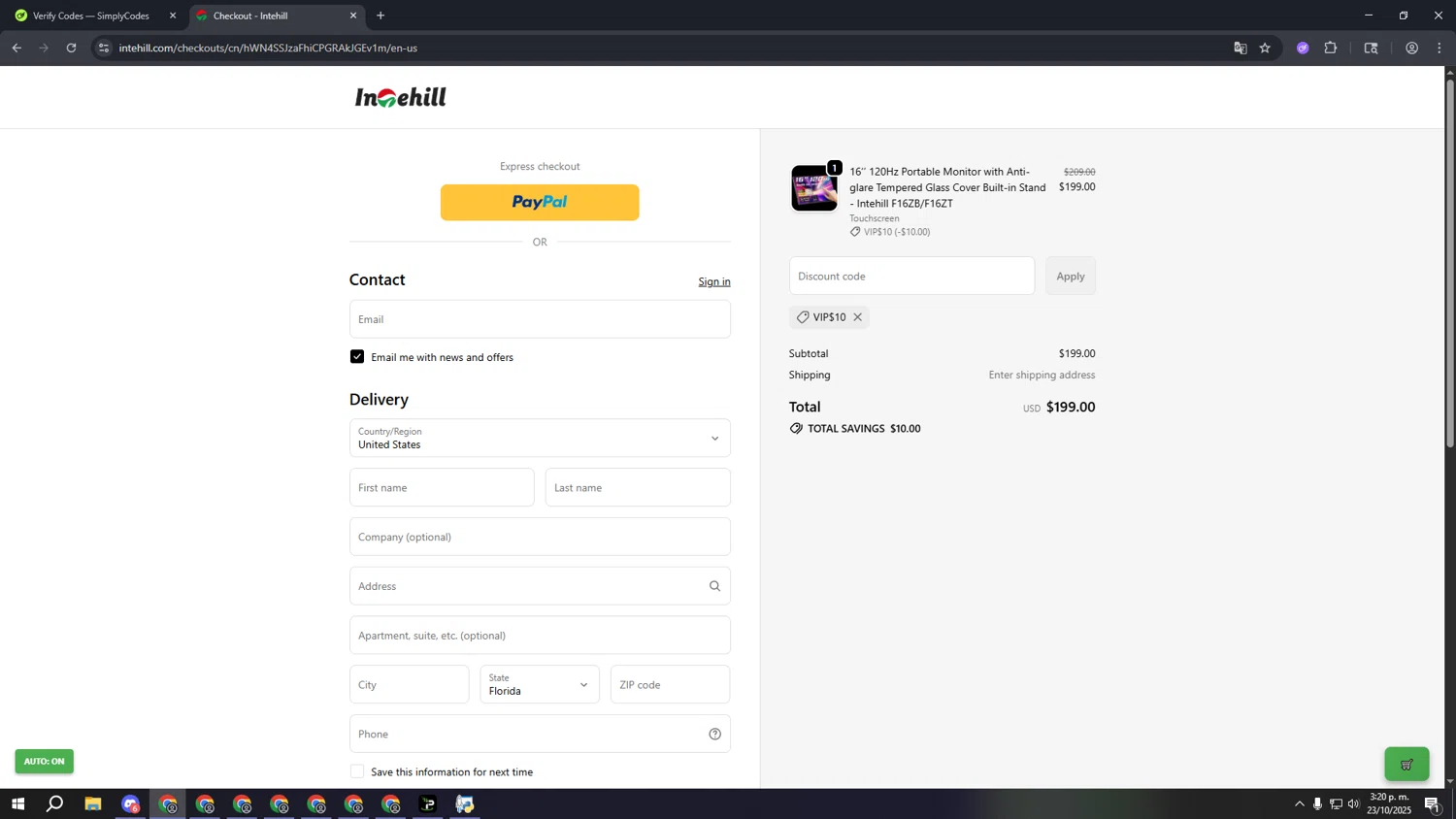
Task: Click the network icon in system tray
Action: pyautogui.click(x=1336, y=803)
